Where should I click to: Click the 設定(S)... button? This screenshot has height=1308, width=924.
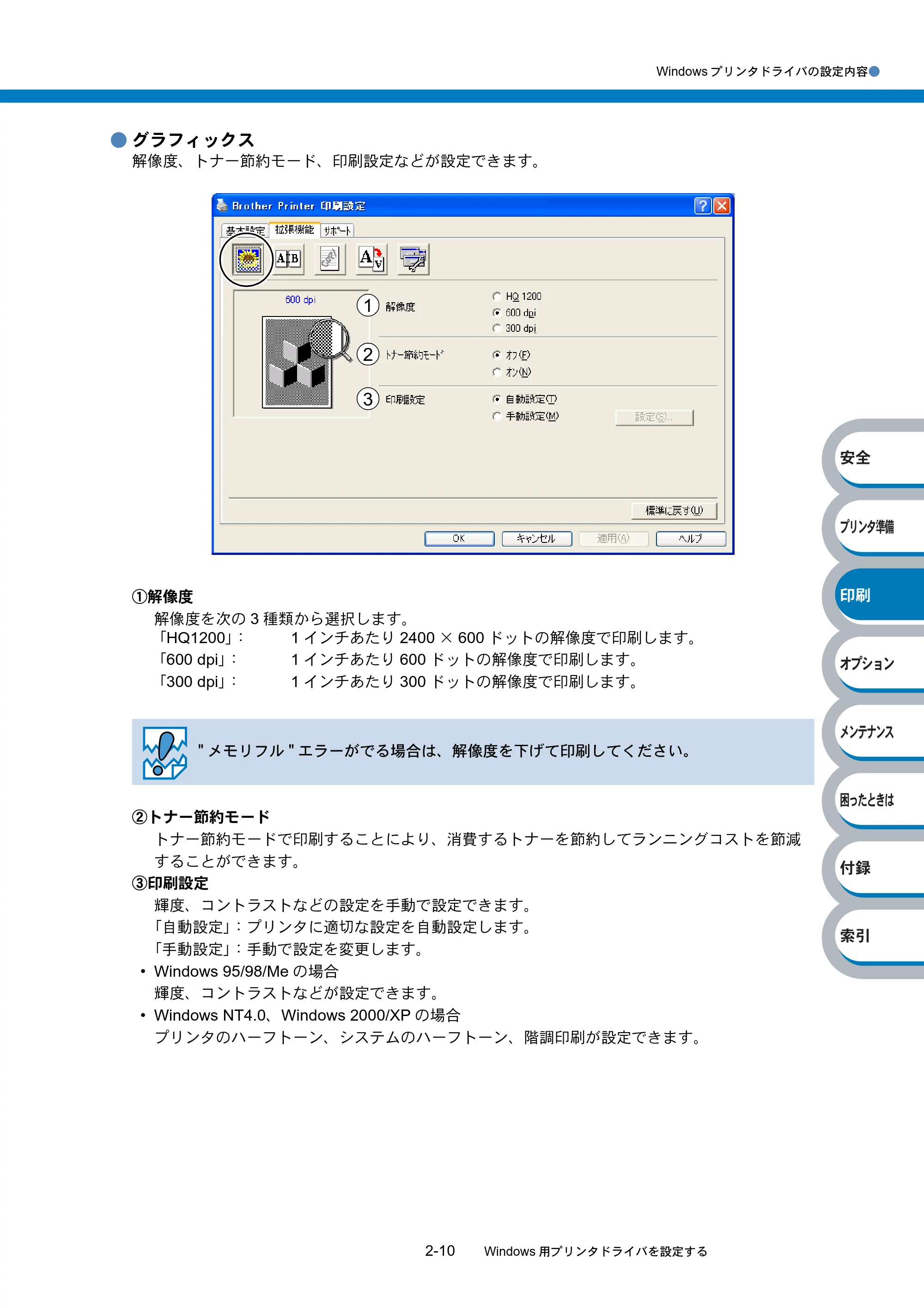(654, 417)
